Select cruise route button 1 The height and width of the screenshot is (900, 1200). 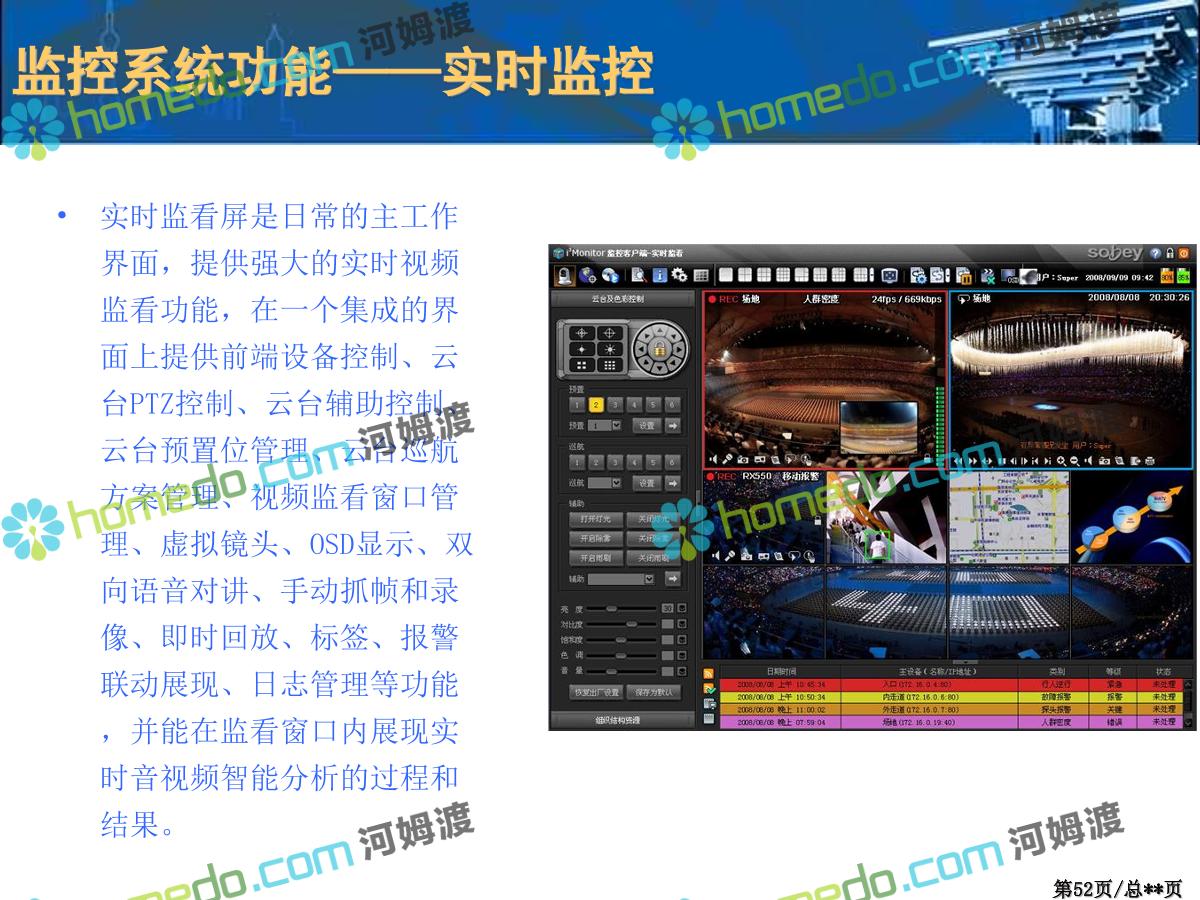pos(577,462)
